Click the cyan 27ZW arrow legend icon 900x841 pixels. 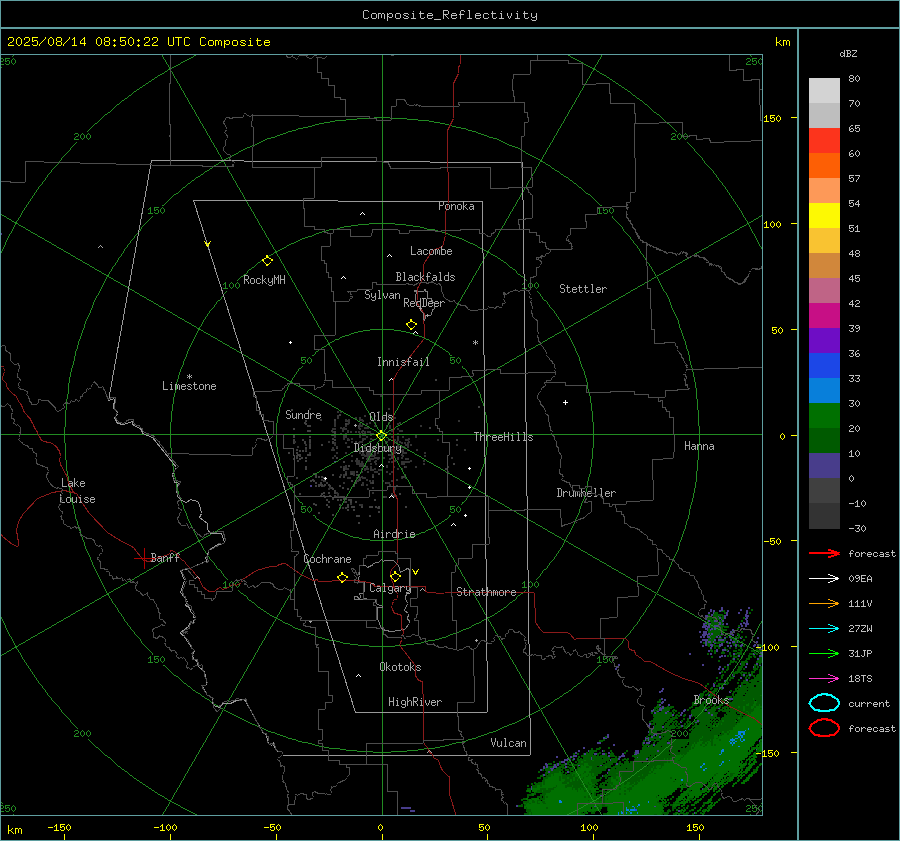point(824,629)
